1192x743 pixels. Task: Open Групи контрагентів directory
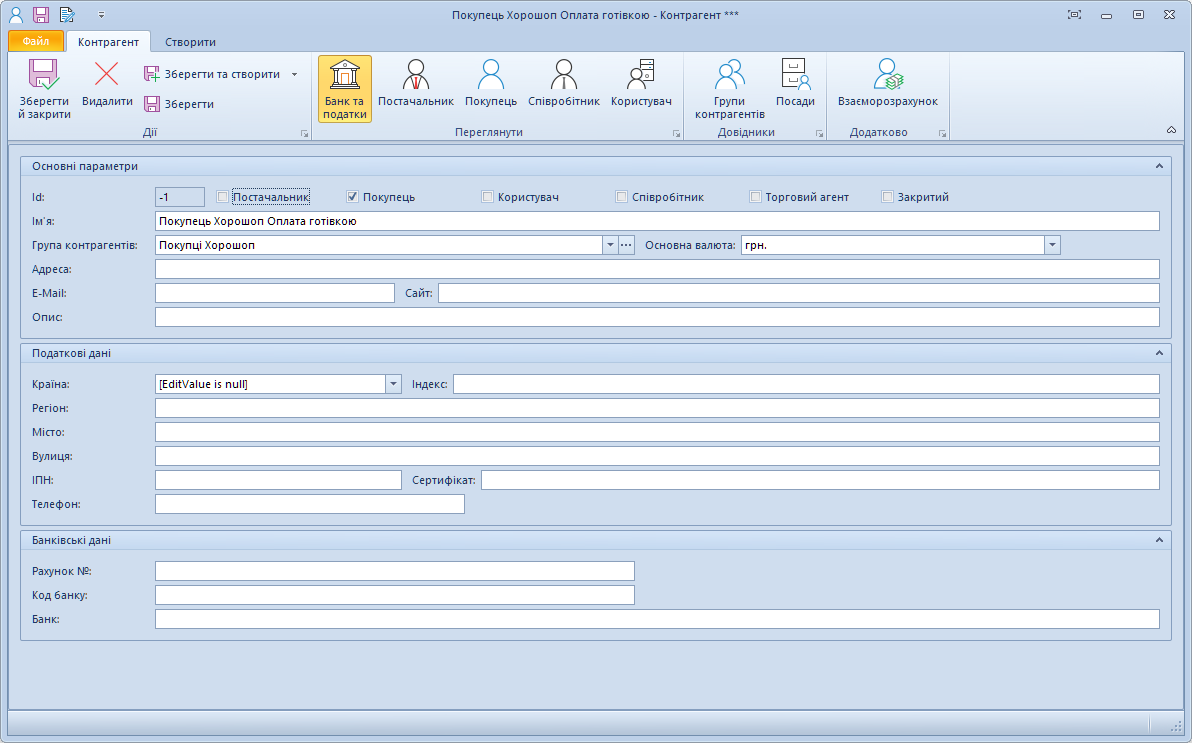coord(730,89)
